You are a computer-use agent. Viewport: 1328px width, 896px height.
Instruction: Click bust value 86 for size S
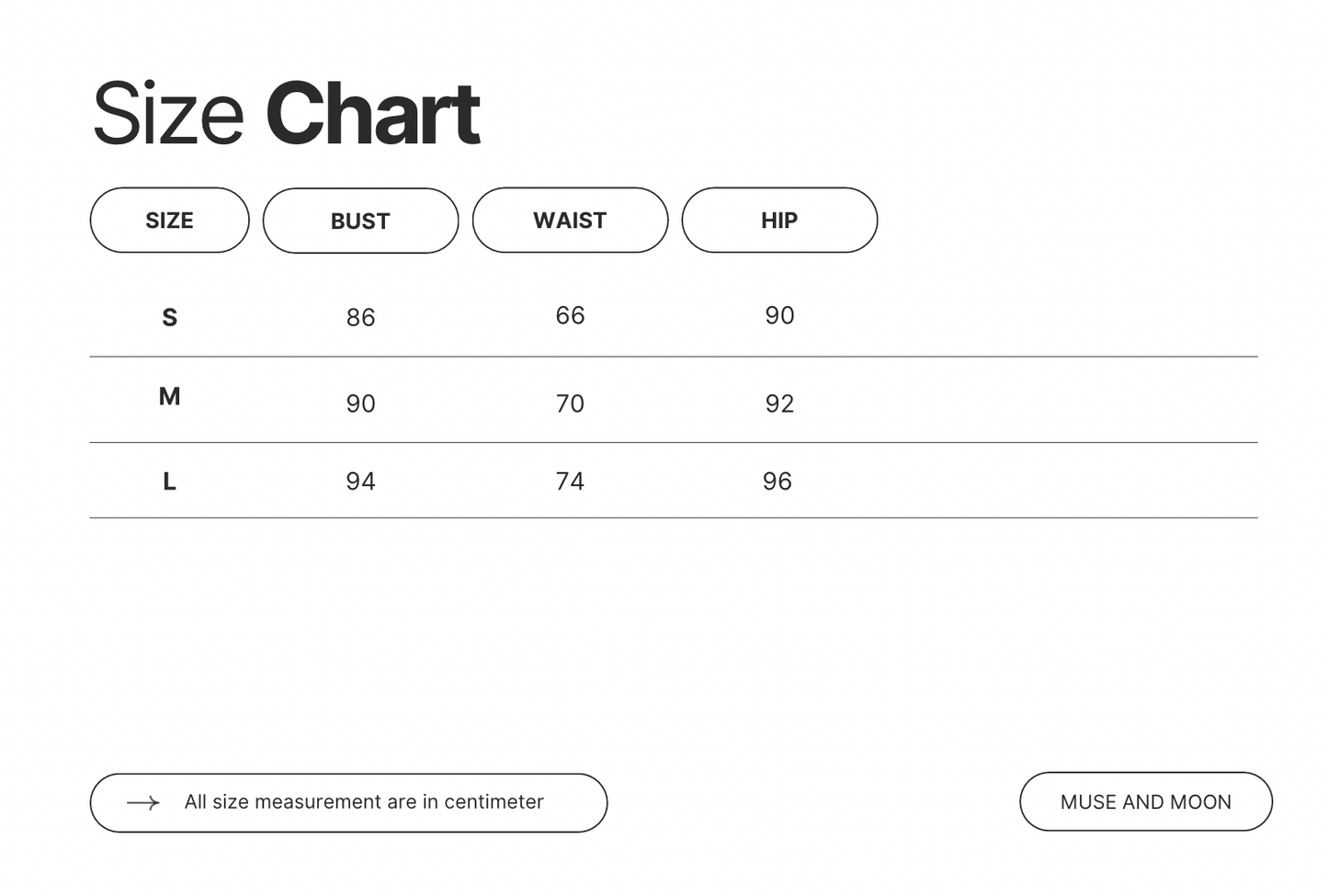[x=360, y=318]
